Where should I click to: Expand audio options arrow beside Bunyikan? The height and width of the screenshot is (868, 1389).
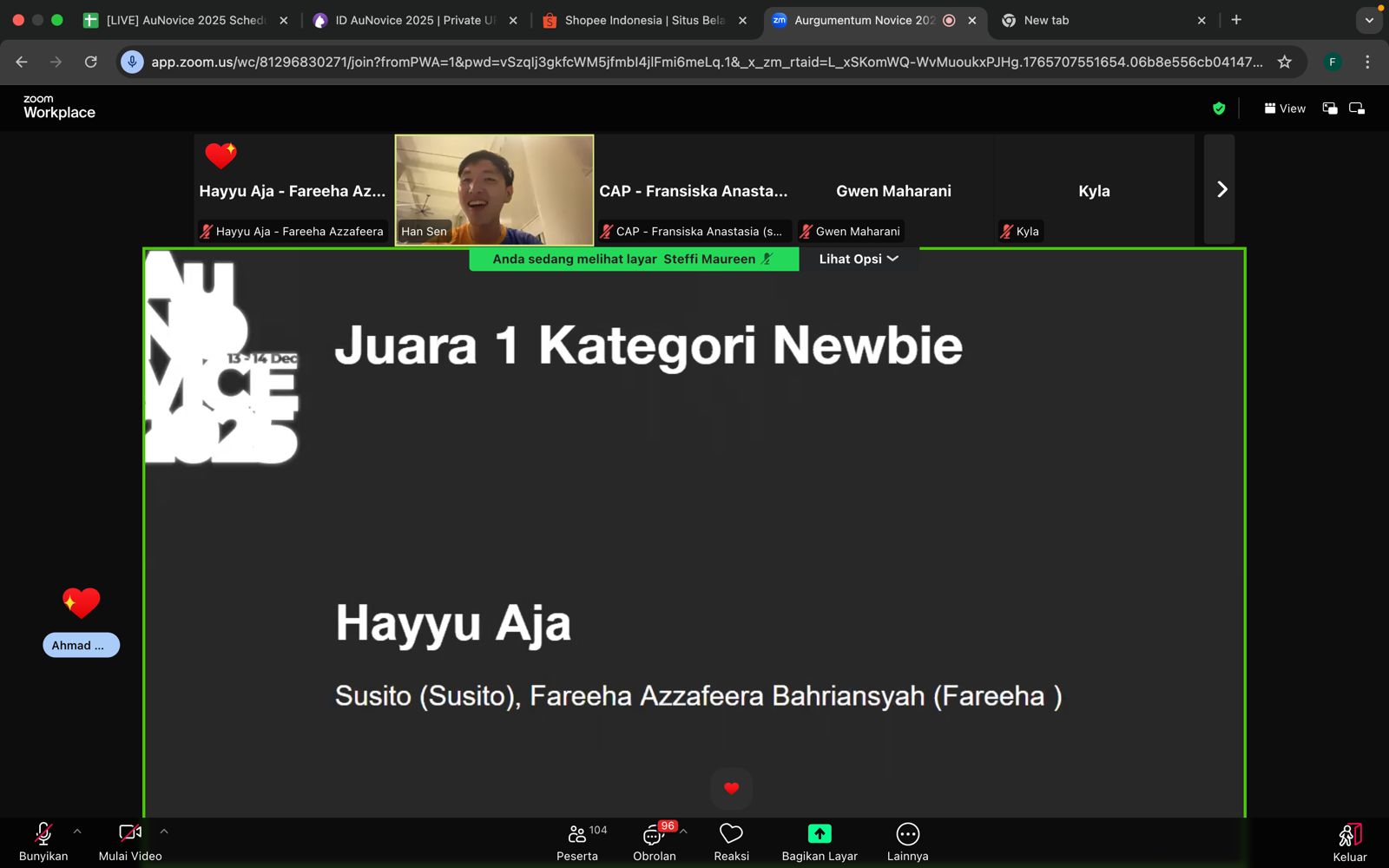pyautogui.click(x=77, y=832)
